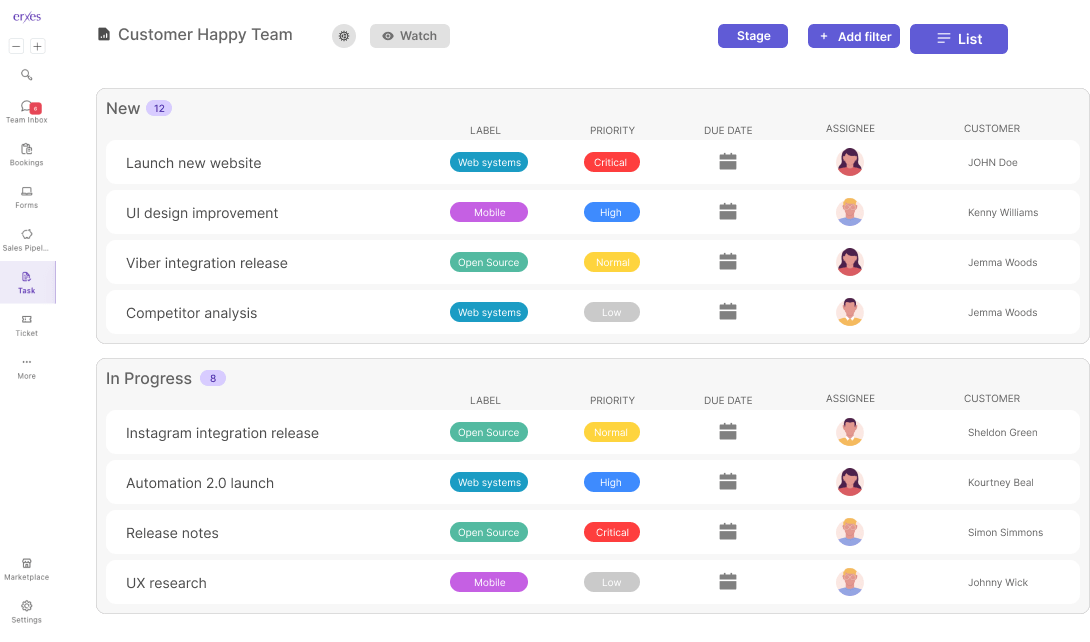This screenshot has height=642, width=1090.
Task: Click Open Source label on Viber integration release
Action: [x=489, y=262]
